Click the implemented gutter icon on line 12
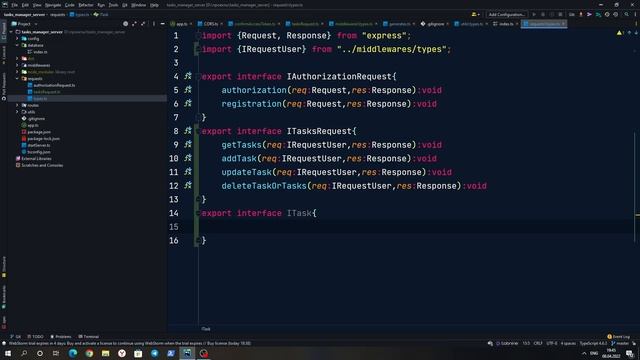Image resolution: width=640 pixels, height=360 pixels. [x=188, y=185]
